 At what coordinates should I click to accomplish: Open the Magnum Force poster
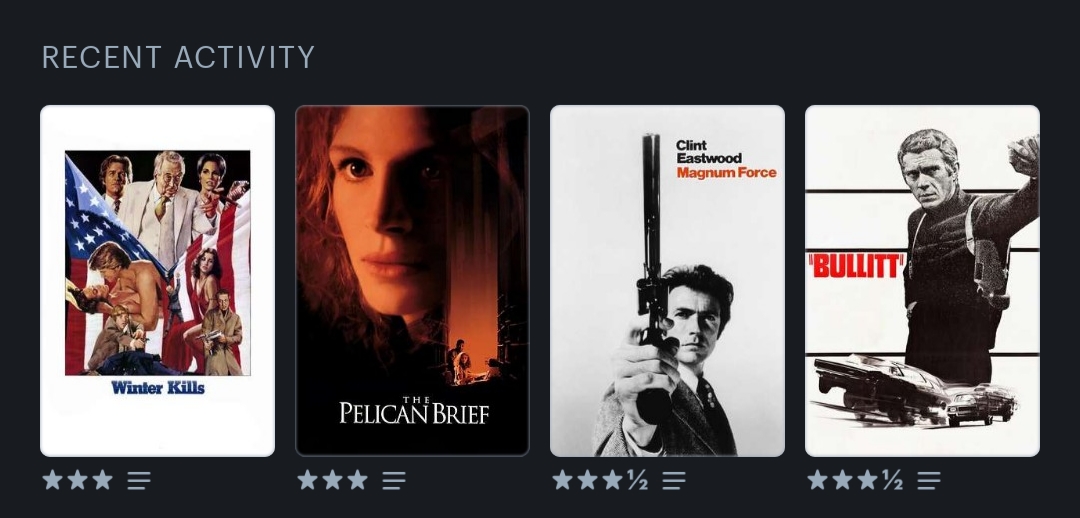667,280
